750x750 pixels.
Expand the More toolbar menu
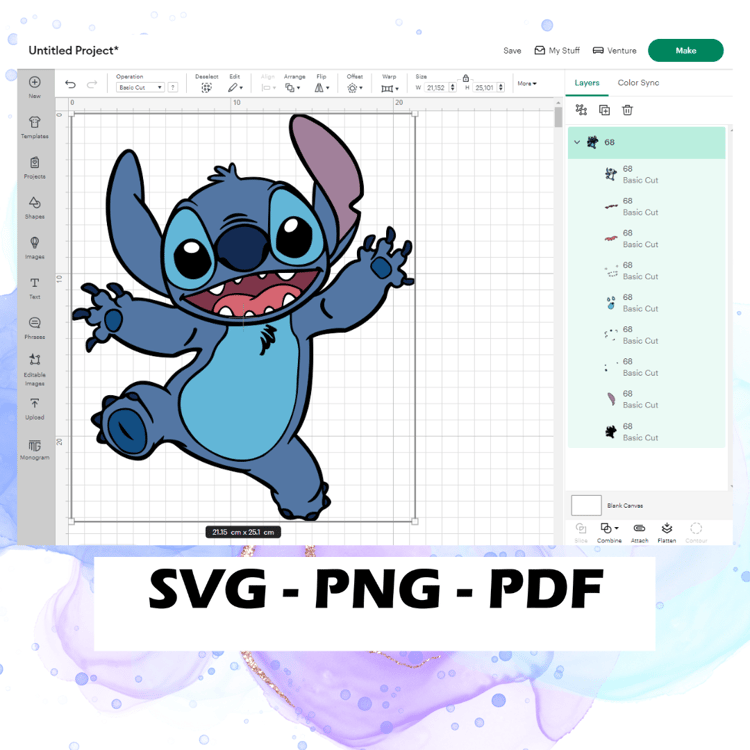pyautogui.click(x=527, y=83)
